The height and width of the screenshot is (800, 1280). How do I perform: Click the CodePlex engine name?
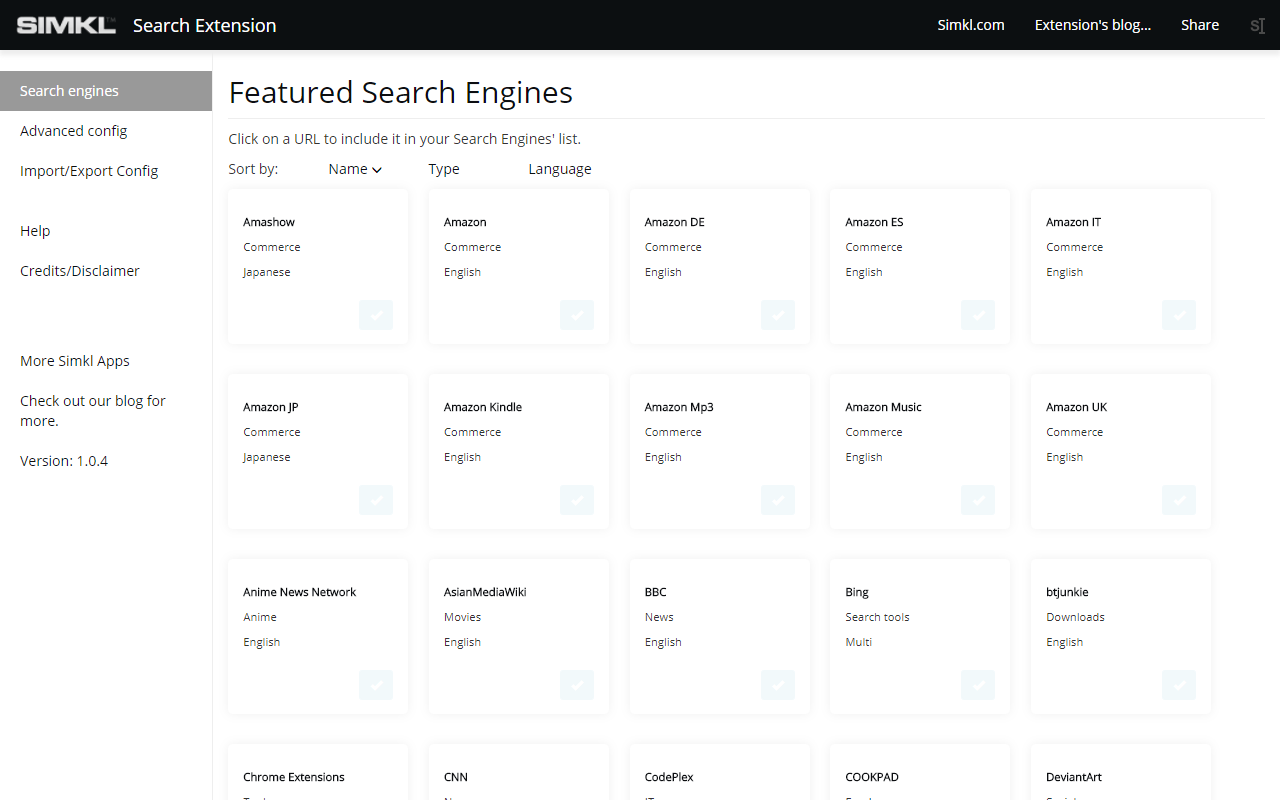pyautogui.click(x=669, y=777)
